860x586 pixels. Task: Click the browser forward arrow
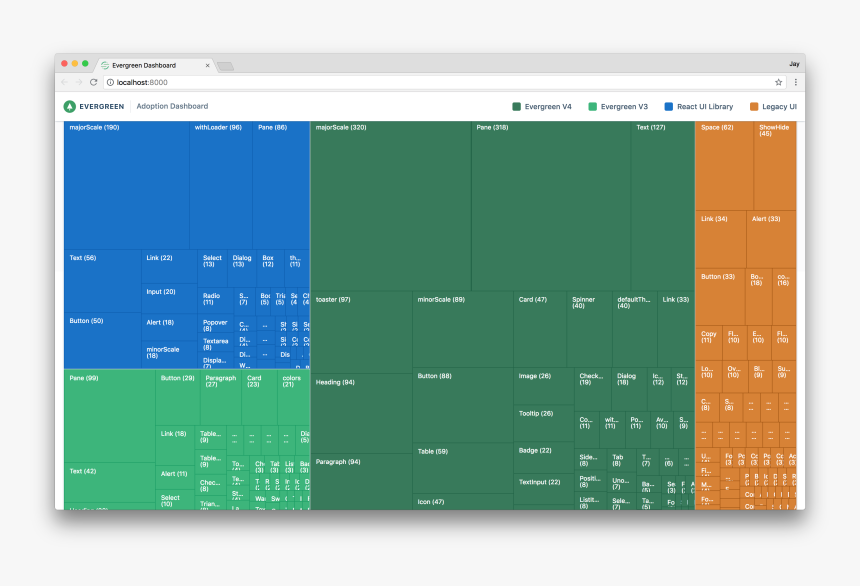[79, 82]
